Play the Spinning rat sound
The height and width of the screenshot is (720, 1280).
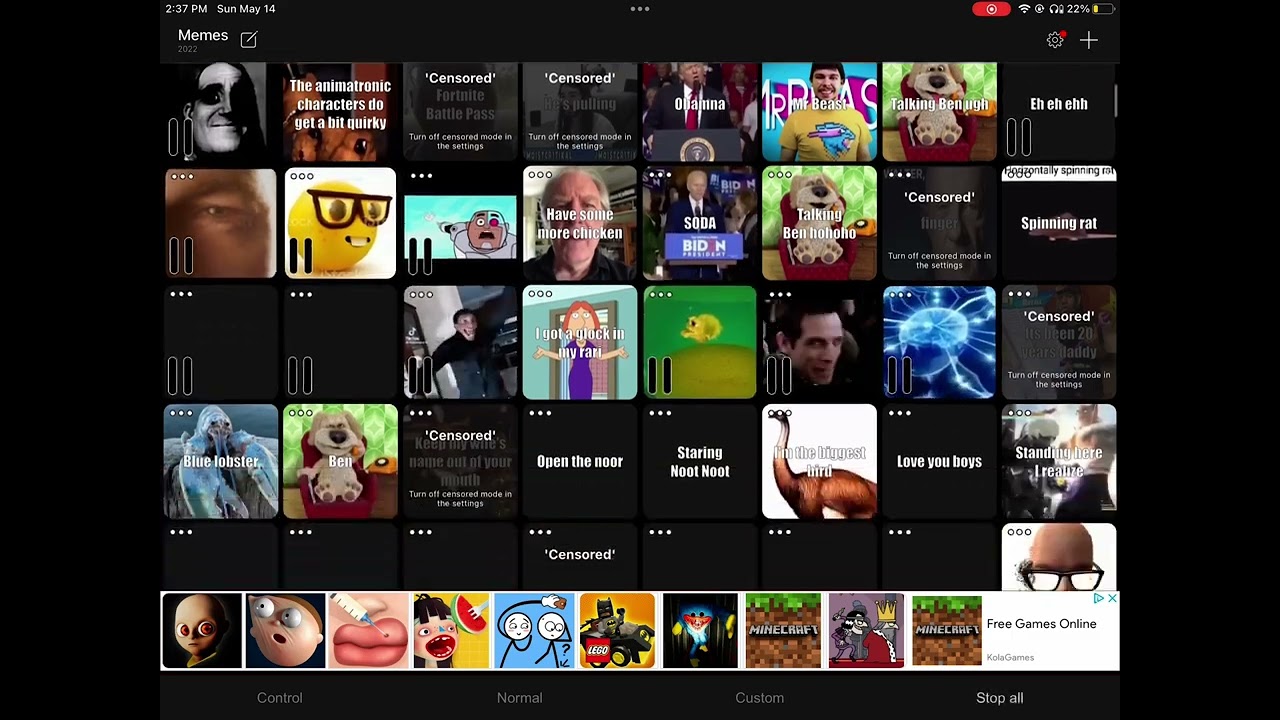(1059, 223)
